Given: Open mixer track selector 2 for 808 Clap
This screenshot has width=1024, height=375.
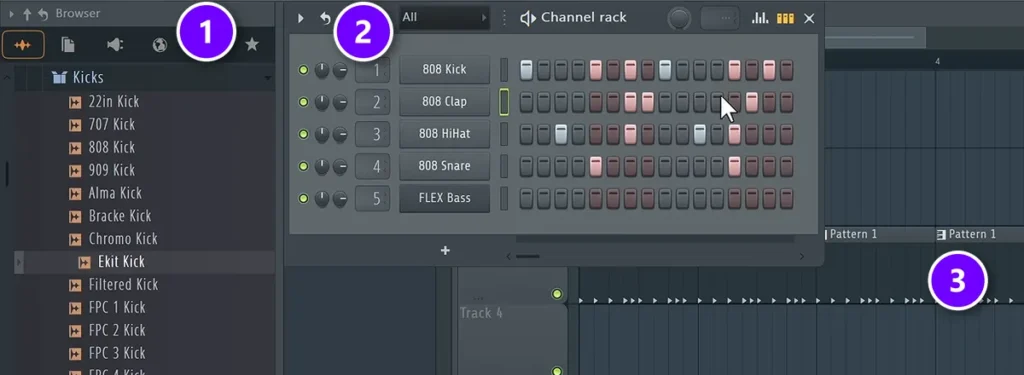Looking at the screenshot, I should point(372,102).
